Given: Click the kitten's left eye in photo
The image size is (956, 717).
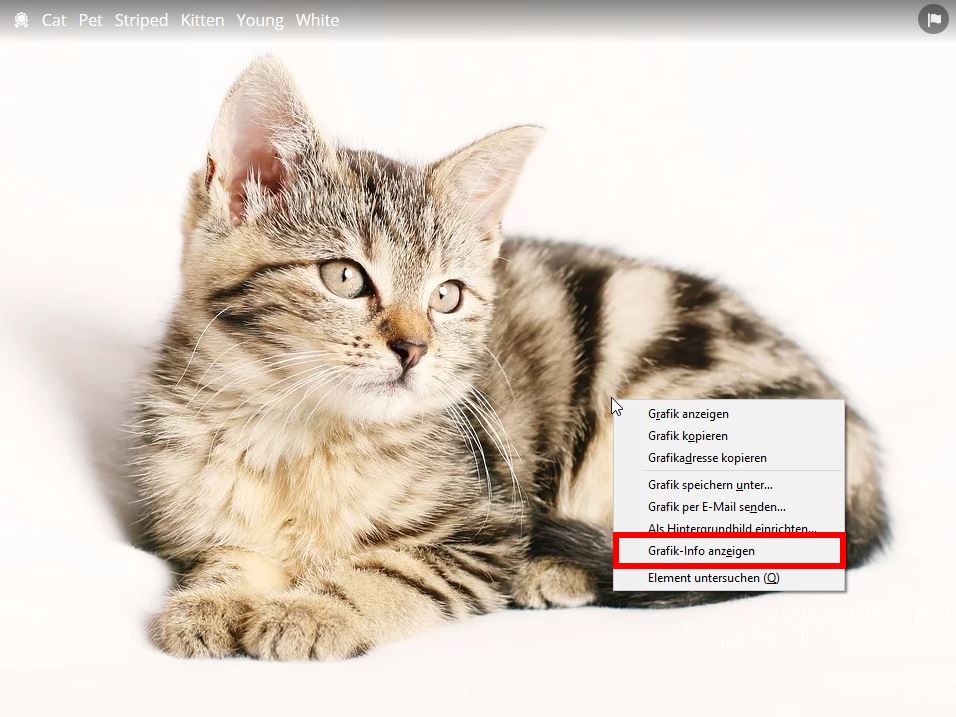Looking at the screenshot, I should click(x=343, y=276).
